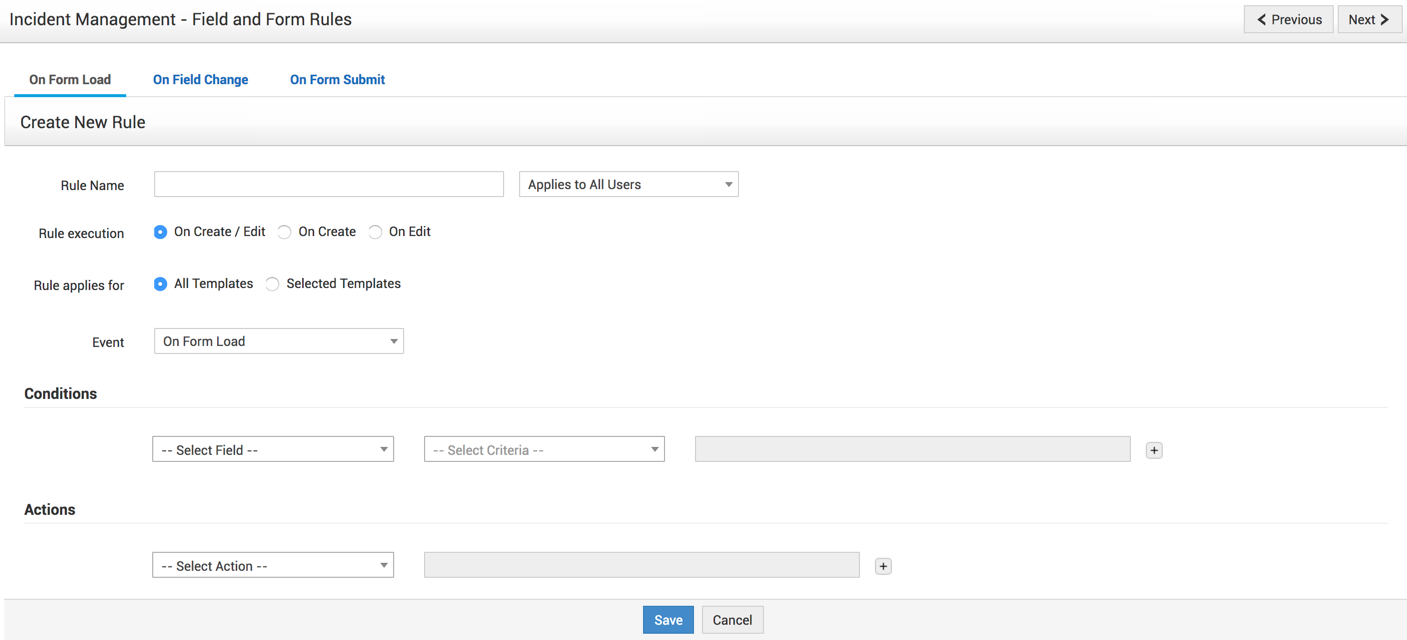
Task: Go to the On Form Submit tab
Action: pyautogui.click(x=337, y=80)
